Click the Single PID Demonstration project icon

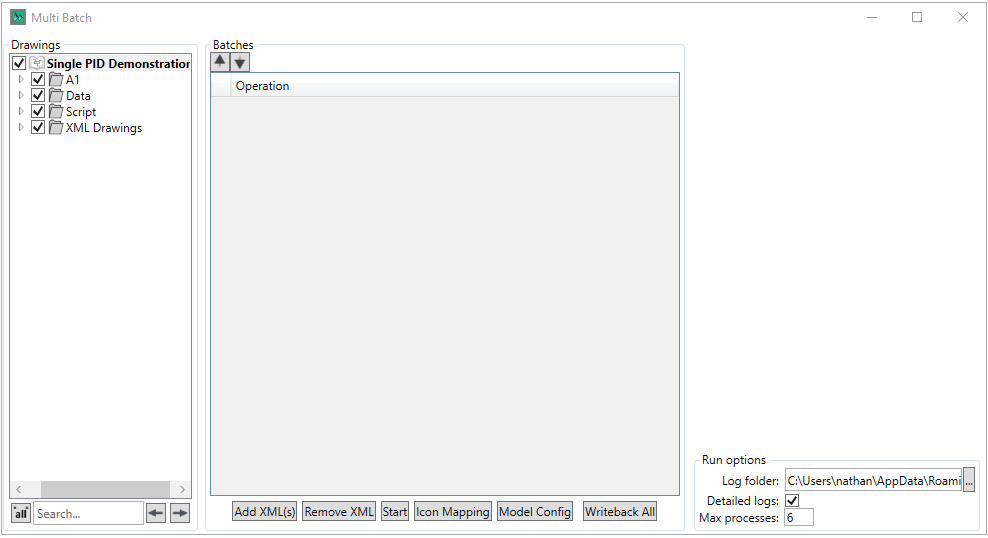(37, 64)
